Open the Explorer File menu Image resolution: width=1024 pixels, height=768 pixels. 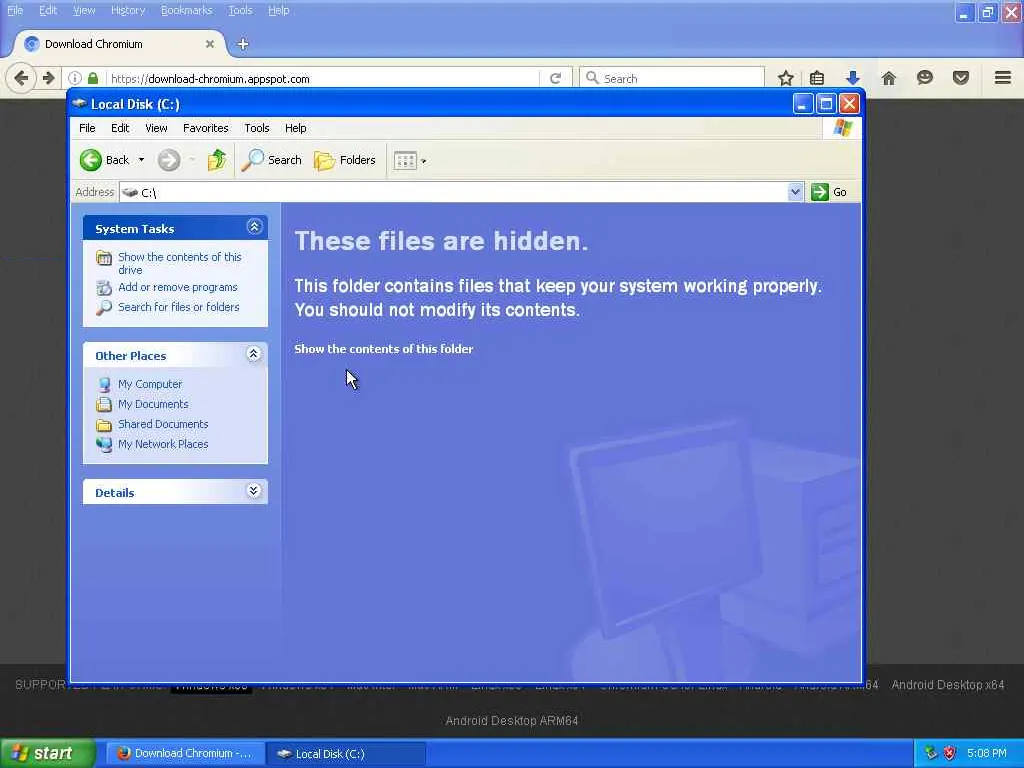(x=87, y=128)
